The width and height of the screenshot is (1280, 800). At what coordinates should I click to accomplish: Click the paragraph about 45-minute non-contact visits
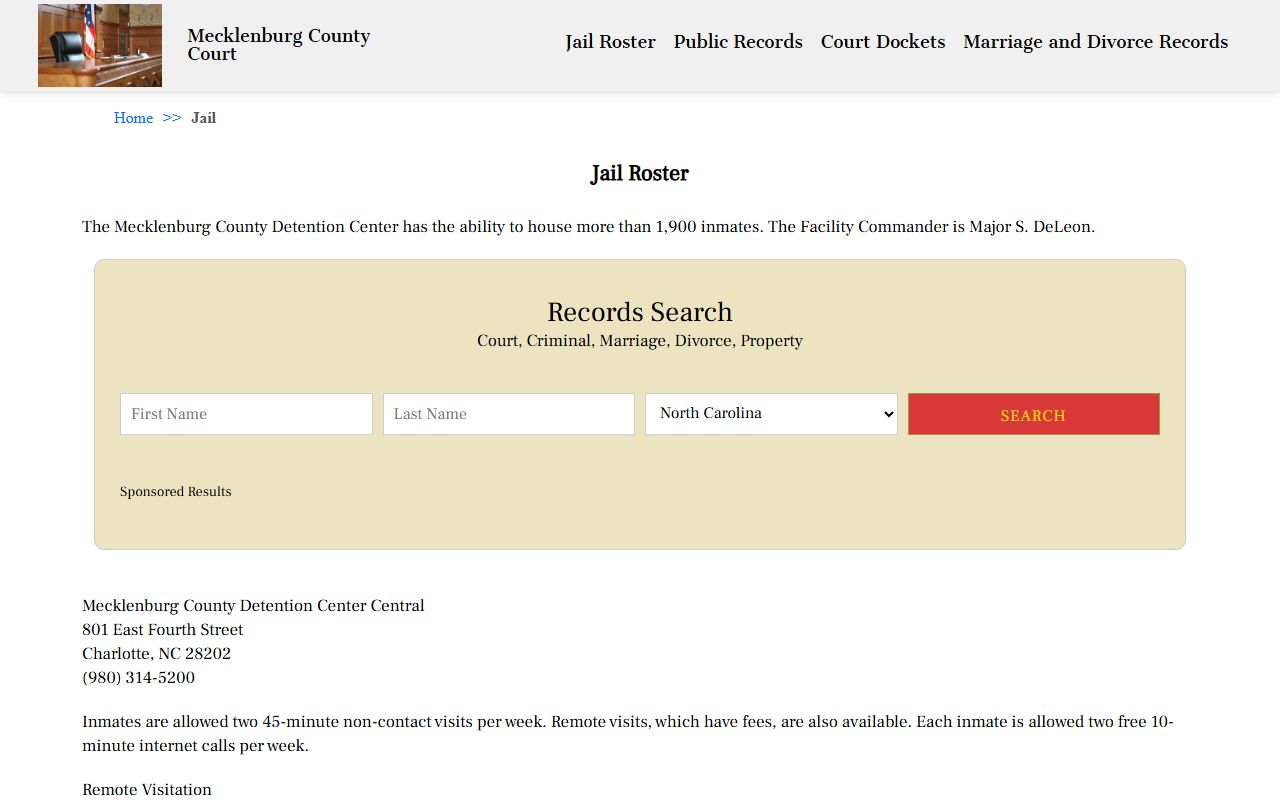tap(628, 734)
